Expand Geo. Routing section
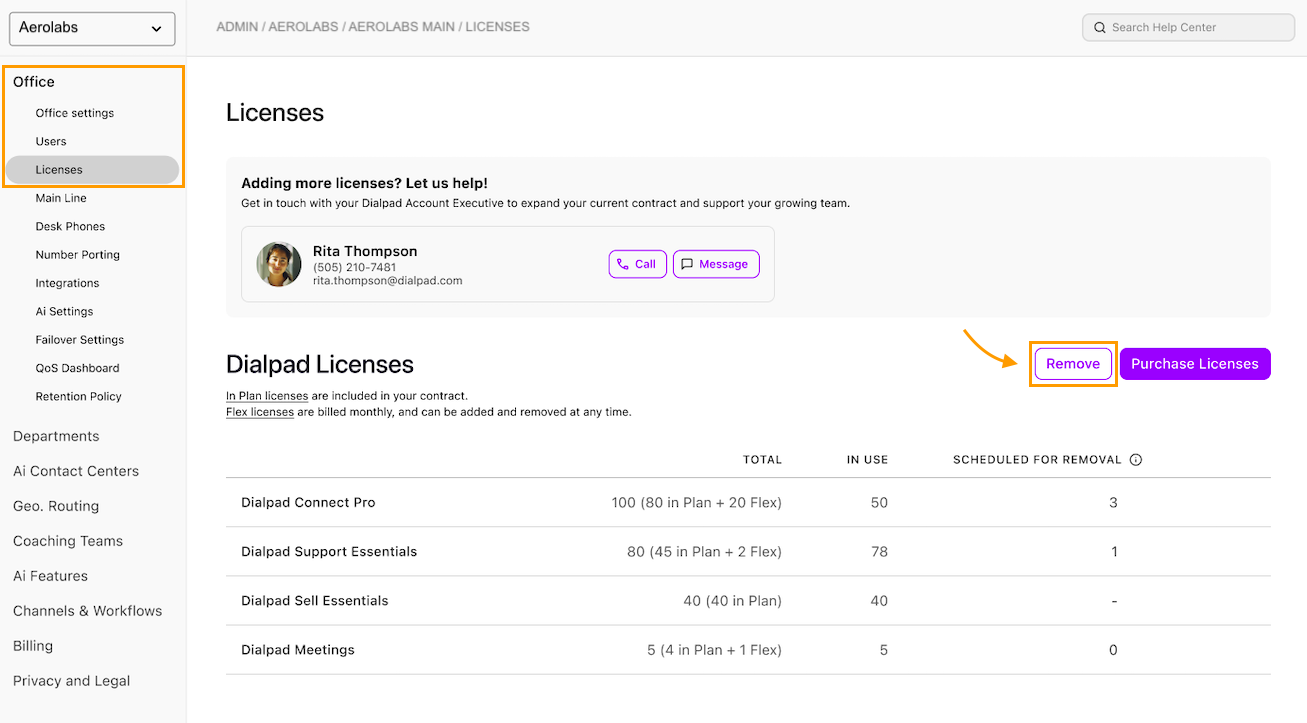1307x723 pixels. [56, 506]
